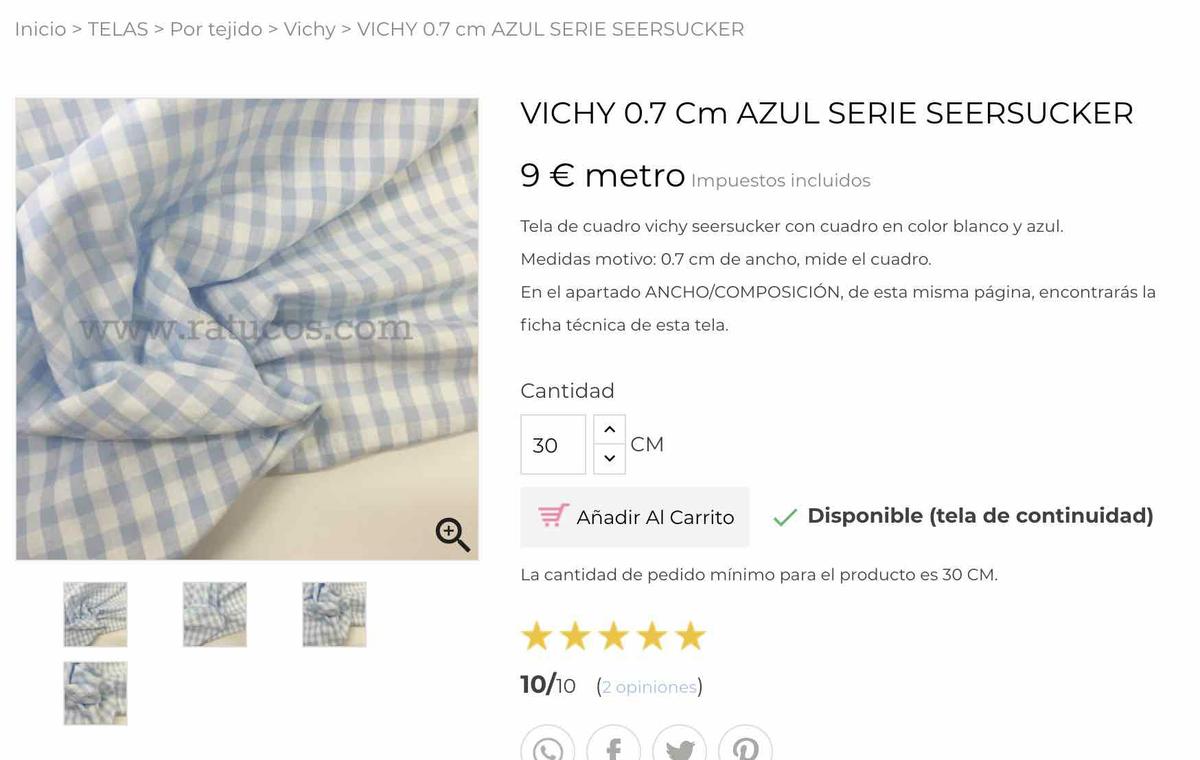The height and width of the screenshot is (760, 1200).
Task: Click the magnifier zoom icon on image
Action: pos(452,534)
